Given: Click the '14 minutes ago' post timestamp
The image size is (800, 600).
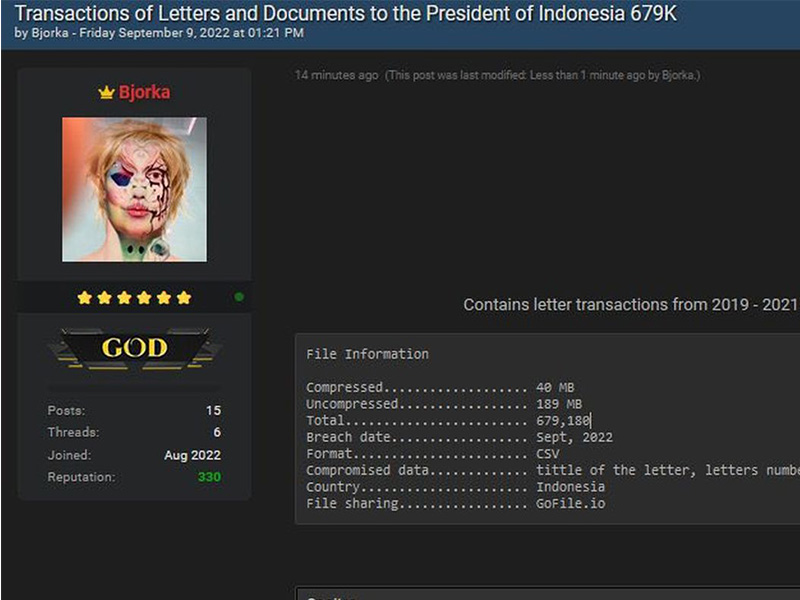Looking at the screenshot, I should click(336, 76).
